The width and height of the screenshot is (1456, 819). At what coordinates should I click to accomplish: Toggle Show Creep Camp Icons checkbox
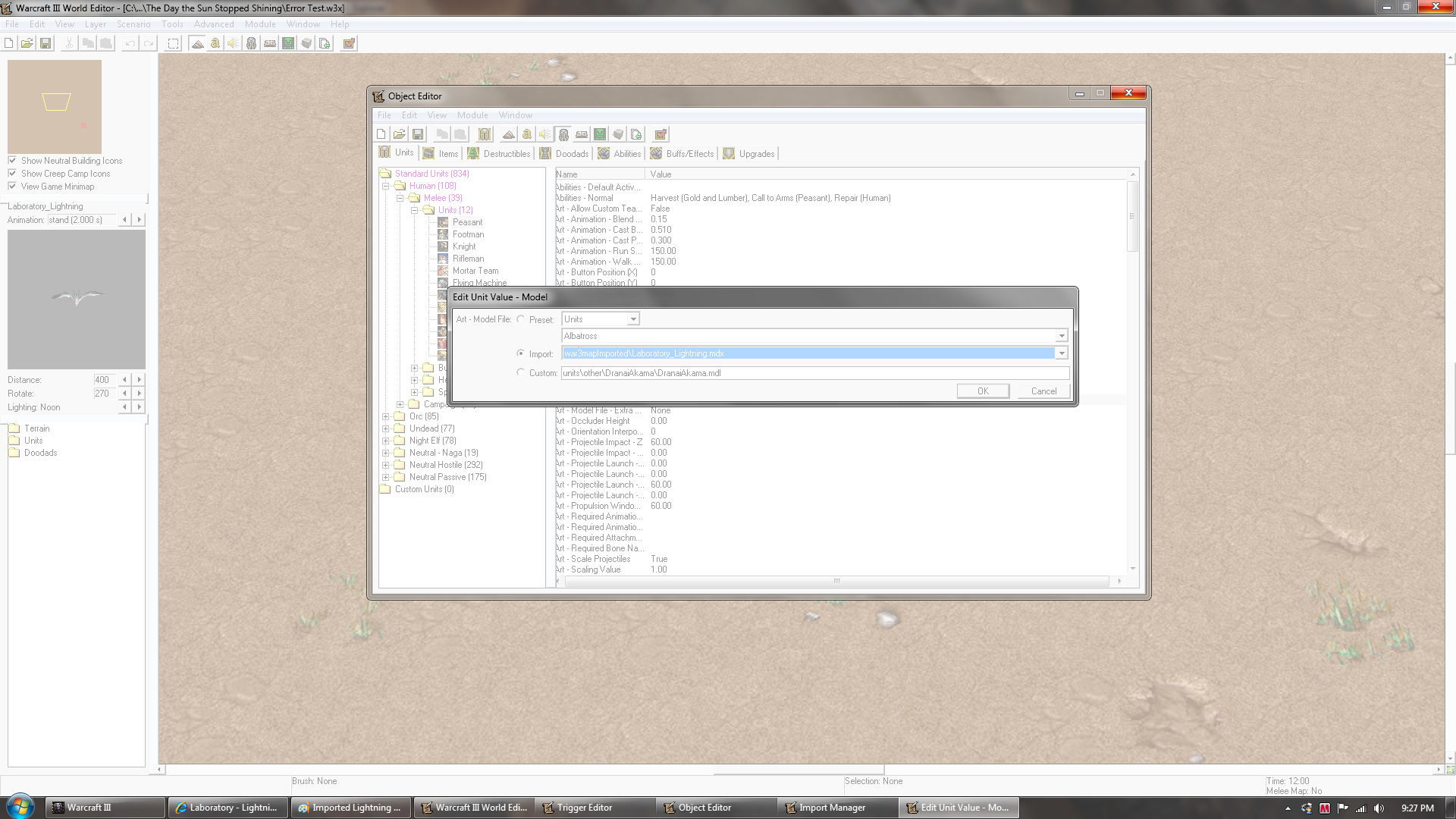(x=12, y=173)
